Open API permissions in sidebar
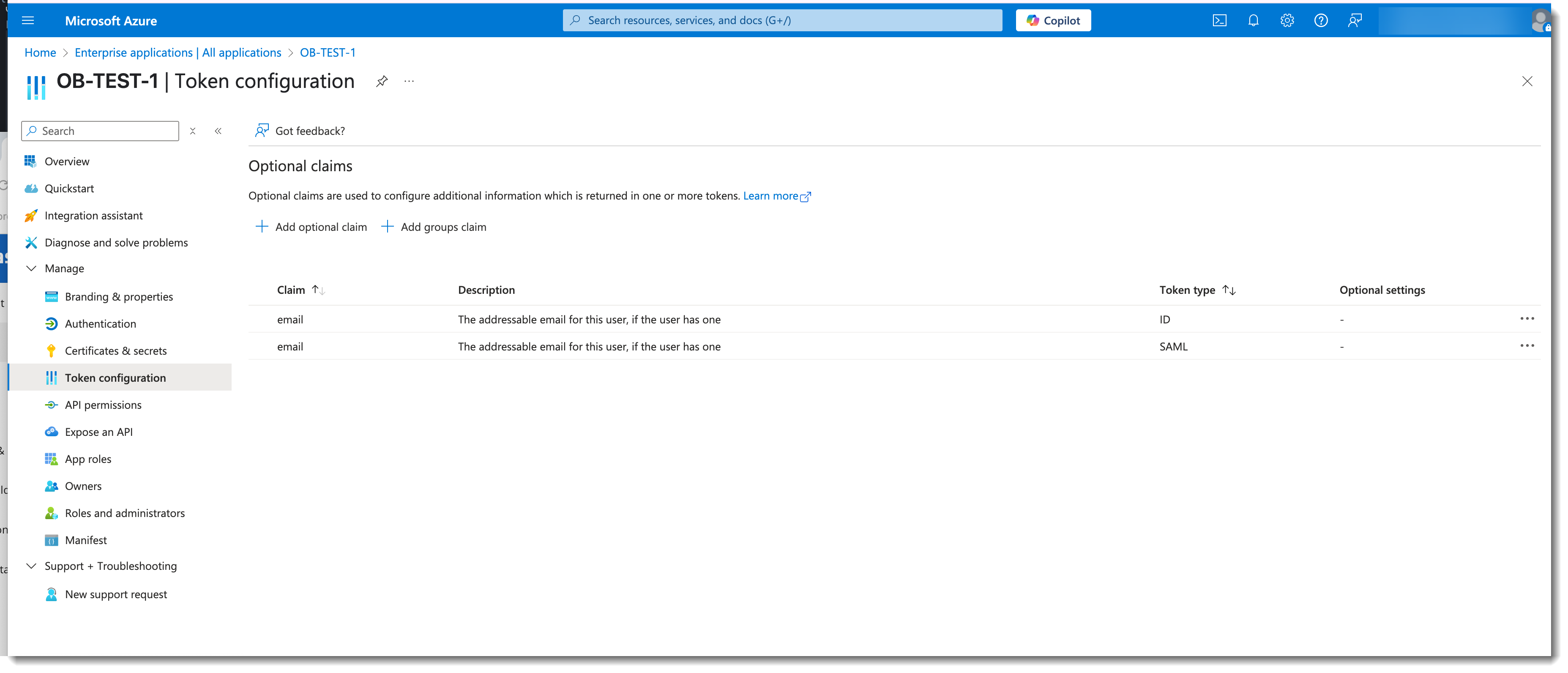Viewport: 1568px width, 673px height. click(103, 405)
